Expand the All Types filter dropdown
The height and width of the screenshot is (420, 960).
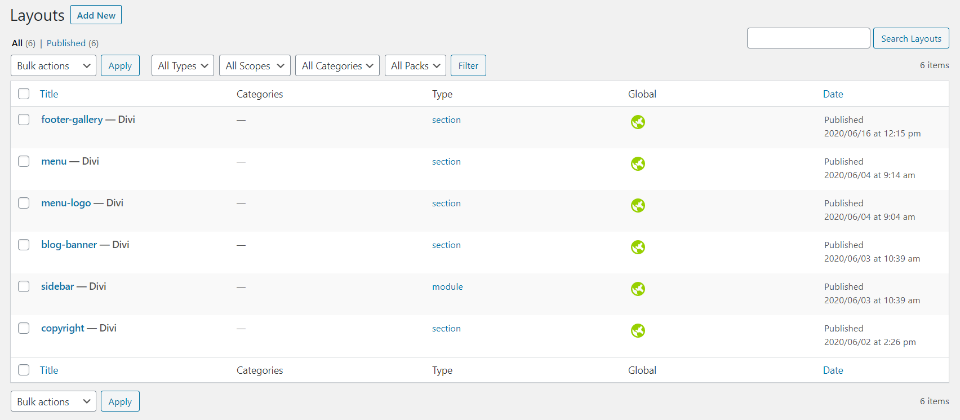pyautogui.click(x=183, y=66)
